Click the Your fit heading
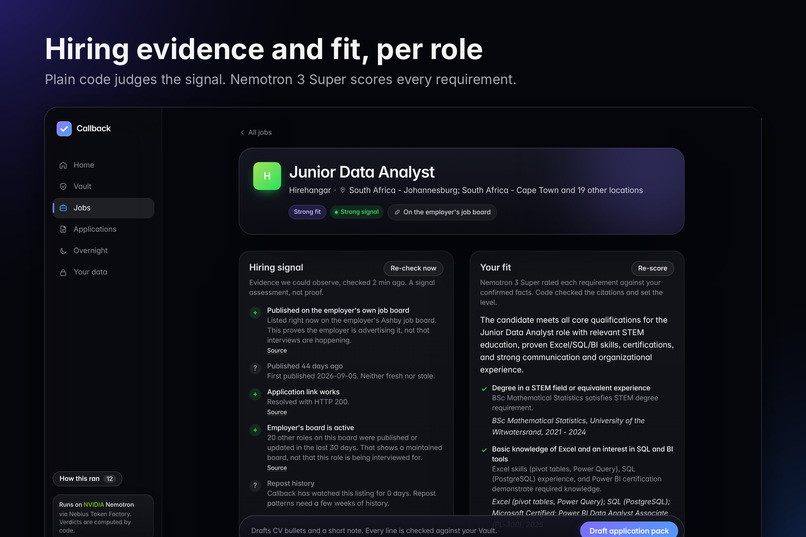 496,268
